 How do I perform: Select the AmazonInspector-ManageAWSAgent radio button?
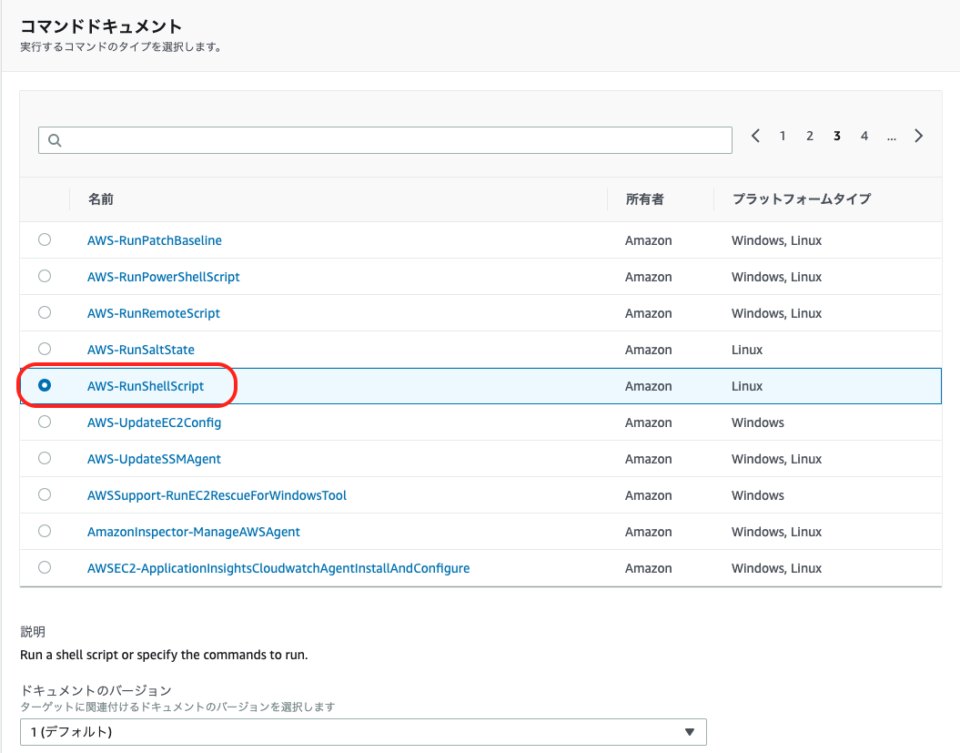tap(44, 531)
